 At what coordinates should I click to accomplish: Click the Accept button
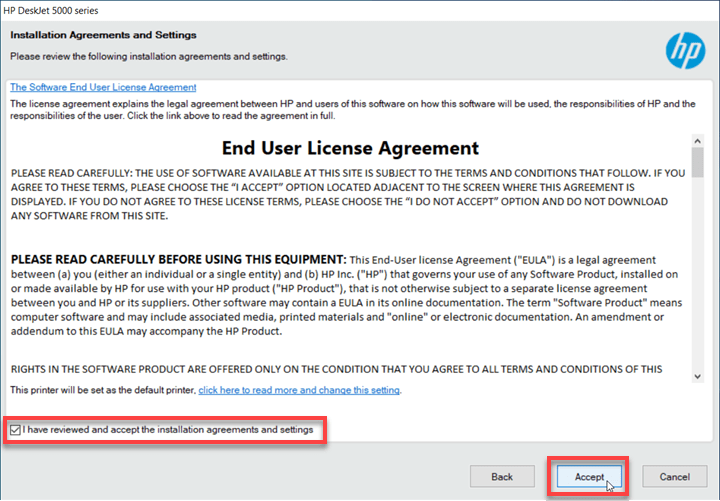589,477
